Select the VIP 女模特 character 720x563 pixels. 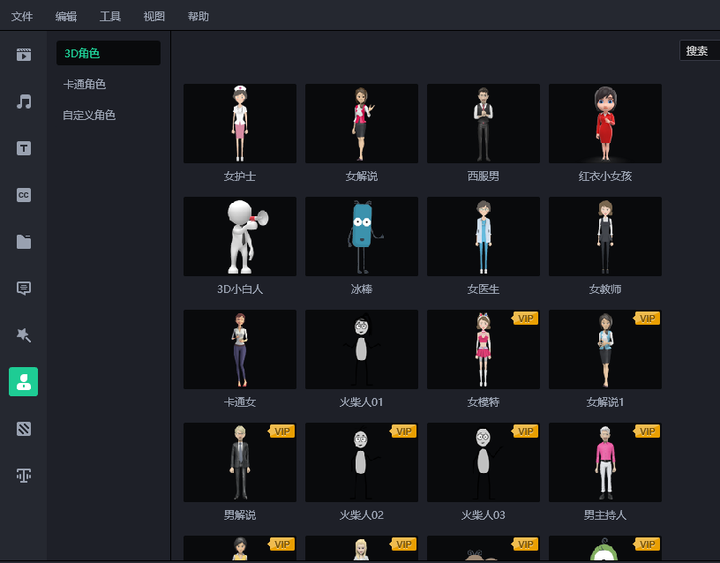483,349
